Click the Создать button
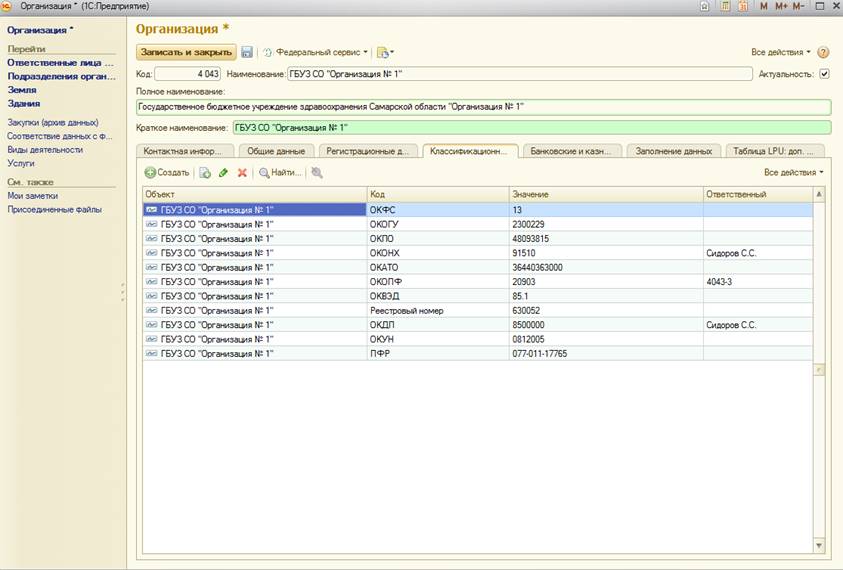843x570 pixels. [167, 173]
